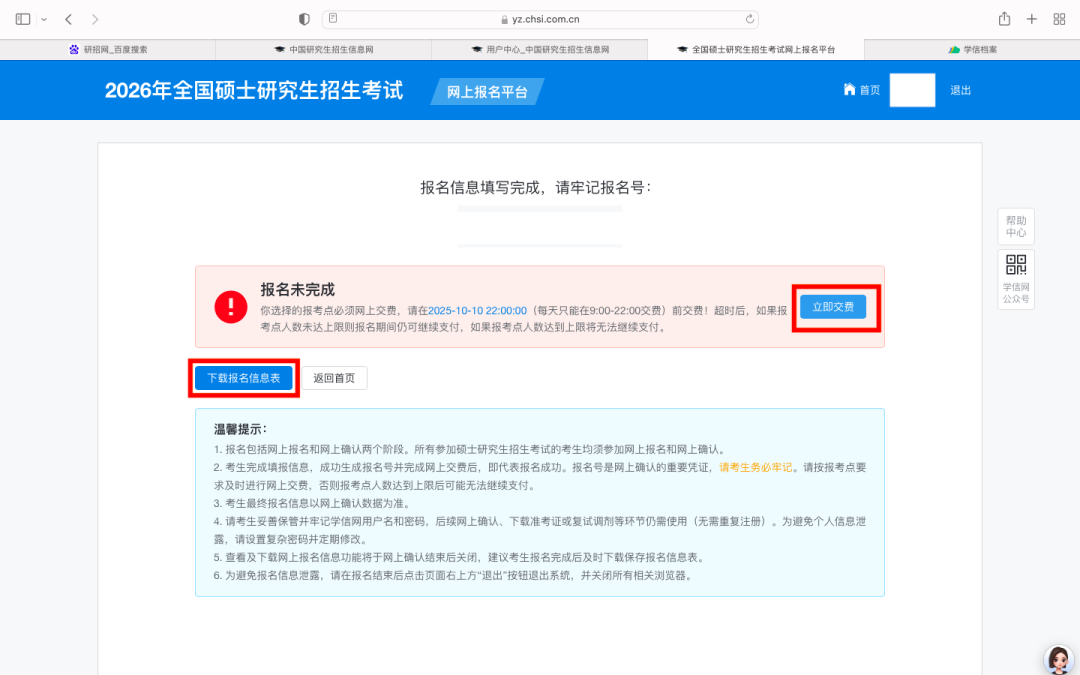1080x675 pixels.
Task: Click the 退出 logout link
Action: point(960,90)
